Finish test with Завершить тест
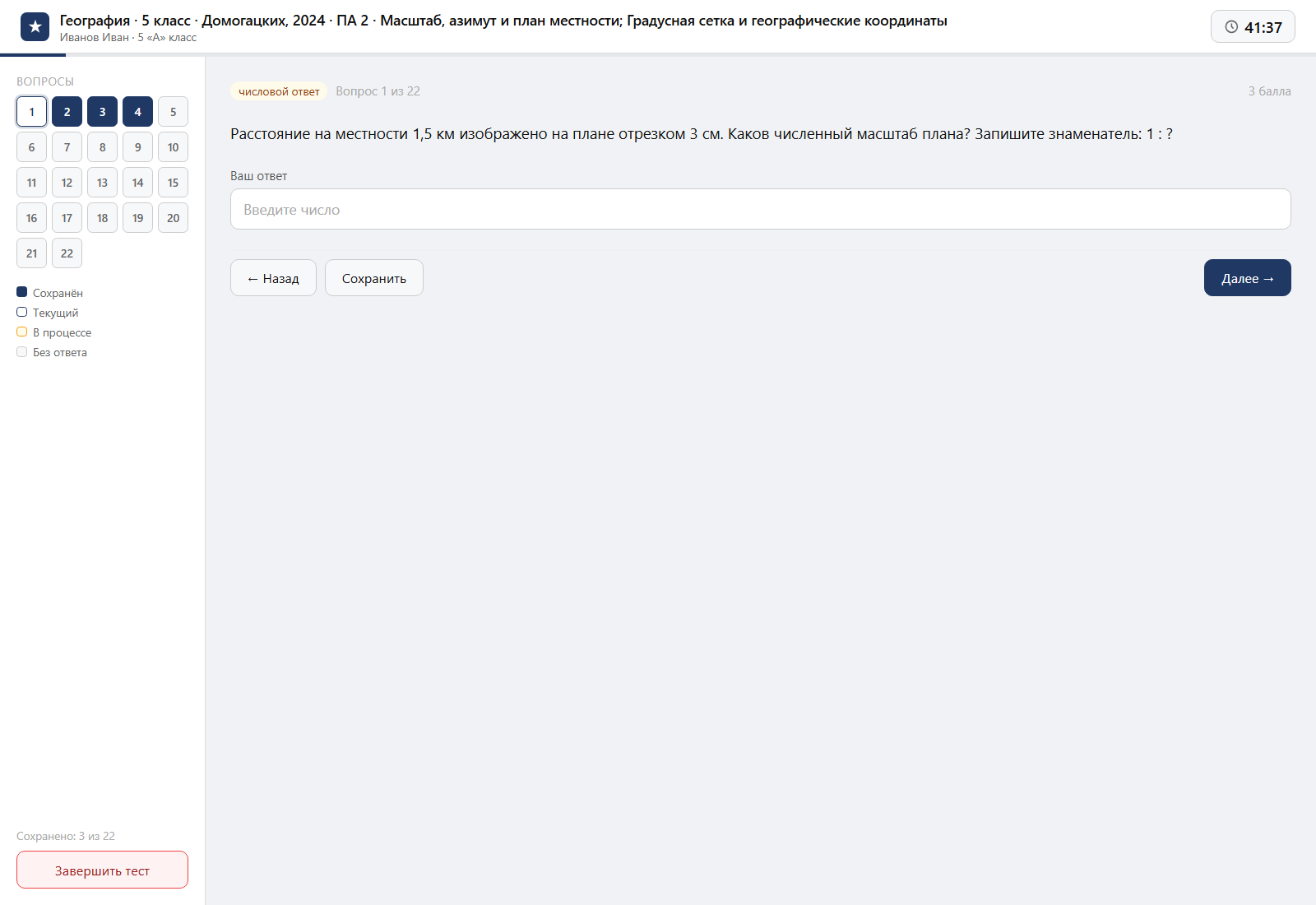Screen dimensions: 1316x905 point(102,870)
